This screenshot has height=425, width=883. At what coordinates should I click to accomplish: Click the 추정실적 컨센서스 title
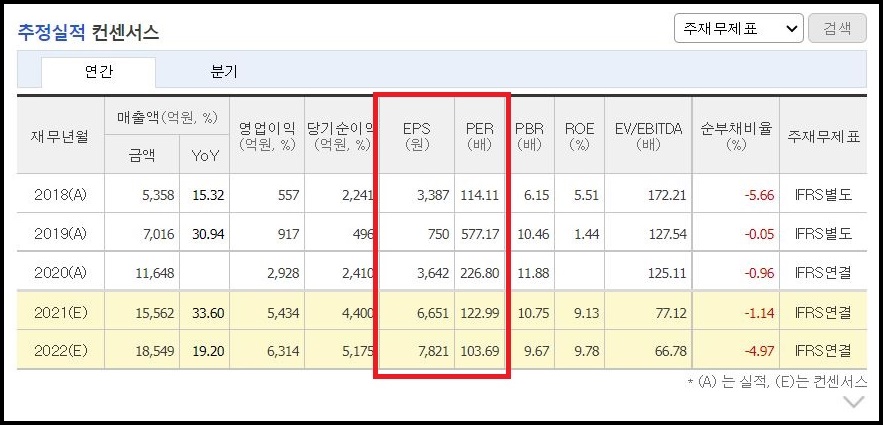(x=88, y=32)
